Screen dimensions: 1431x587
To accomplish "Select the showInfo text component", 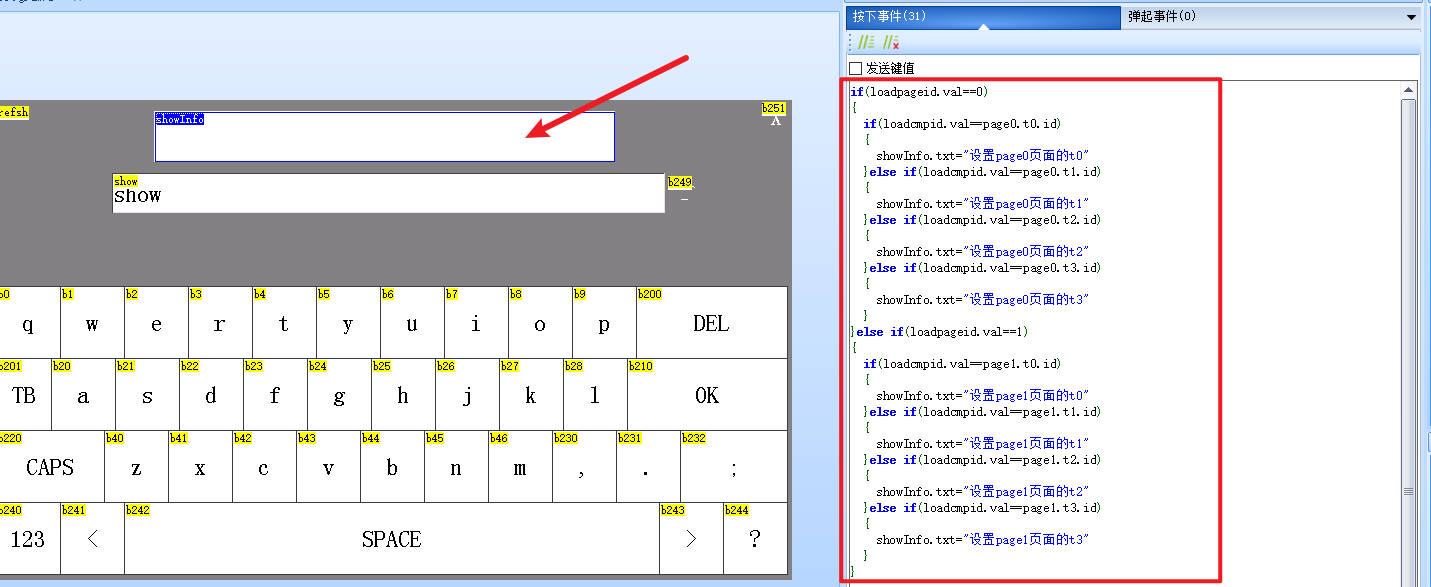I will tap(384, 137).
